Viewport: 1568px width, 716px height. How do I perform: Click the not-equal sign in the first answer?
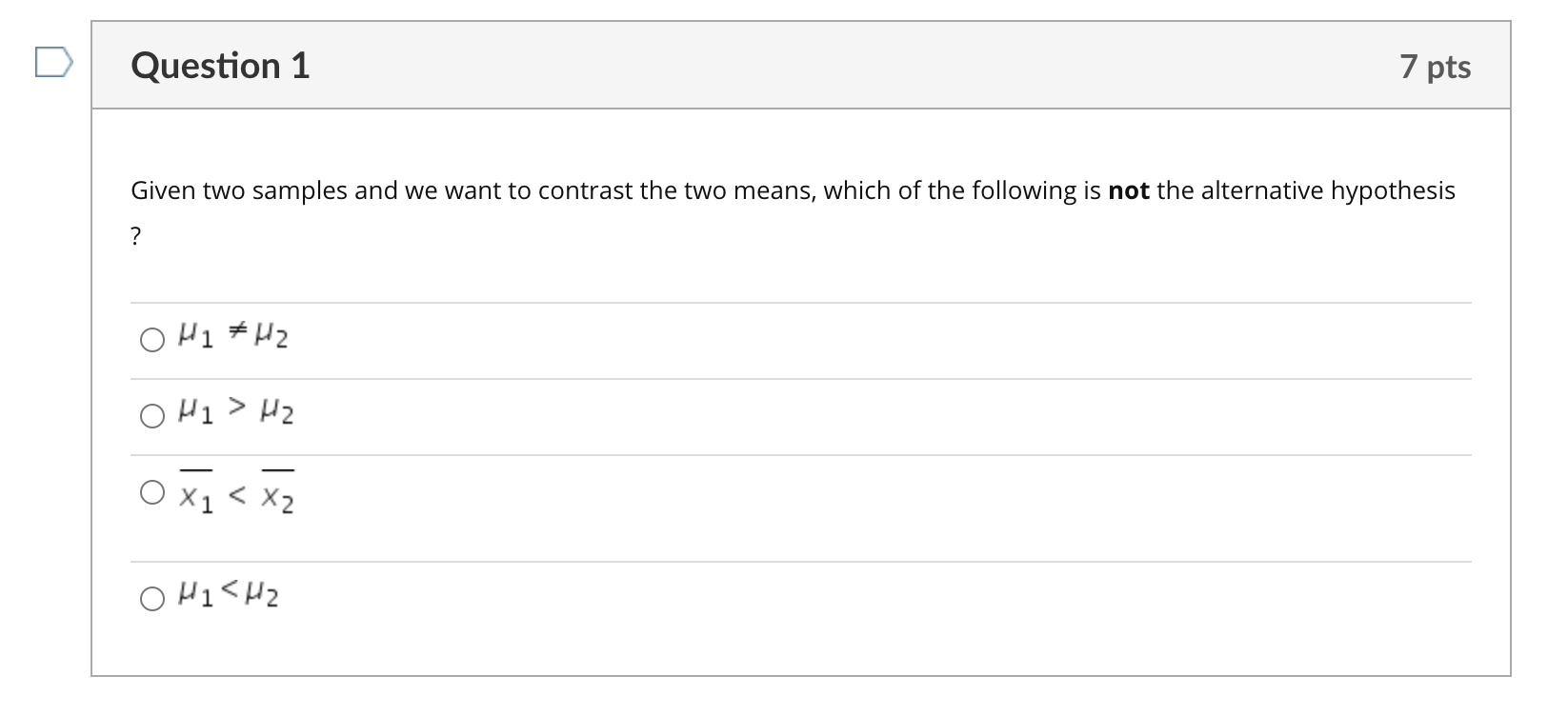pos(240,333)
